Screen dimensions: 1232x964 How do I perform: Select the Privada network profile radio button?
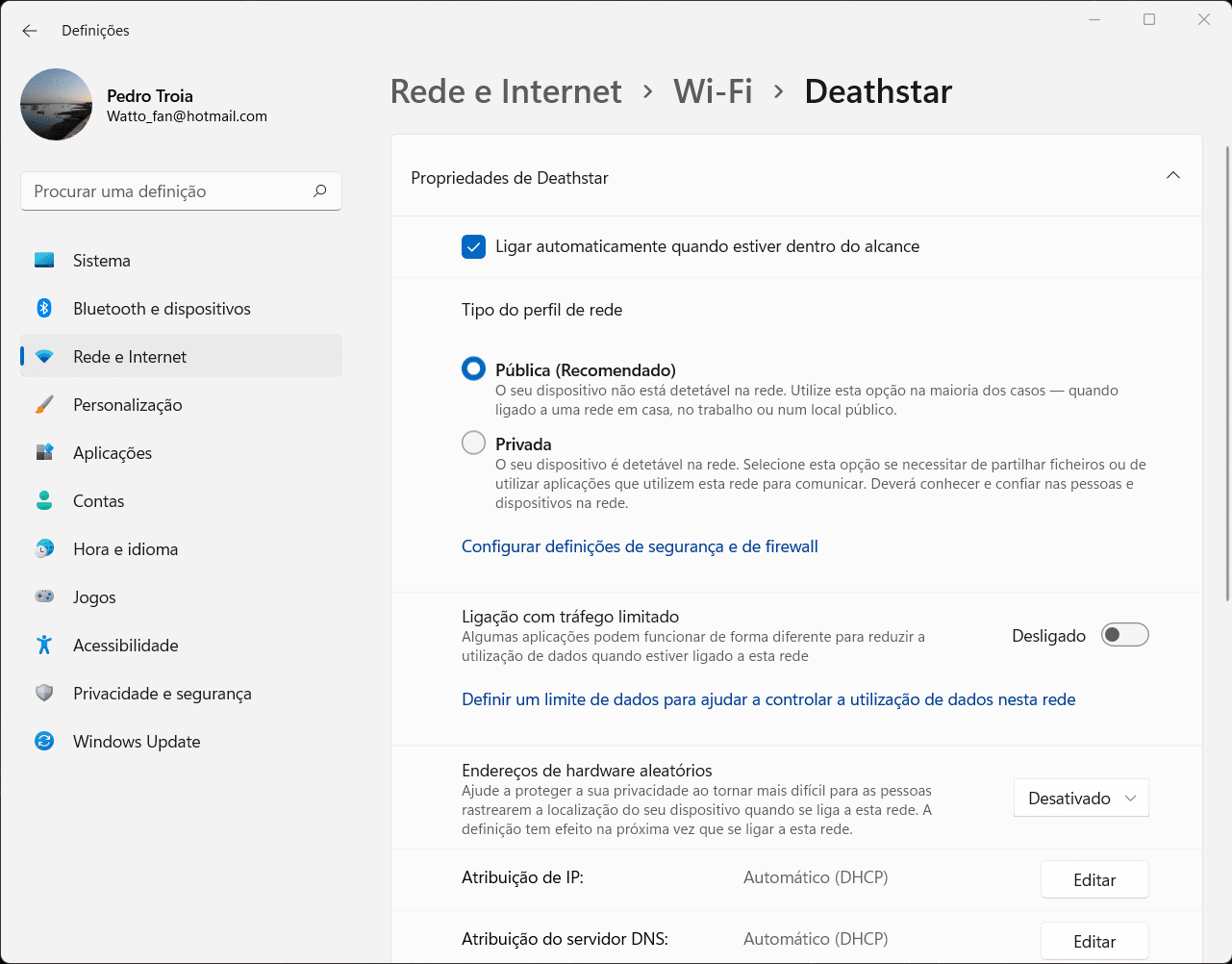pos(473,444)
